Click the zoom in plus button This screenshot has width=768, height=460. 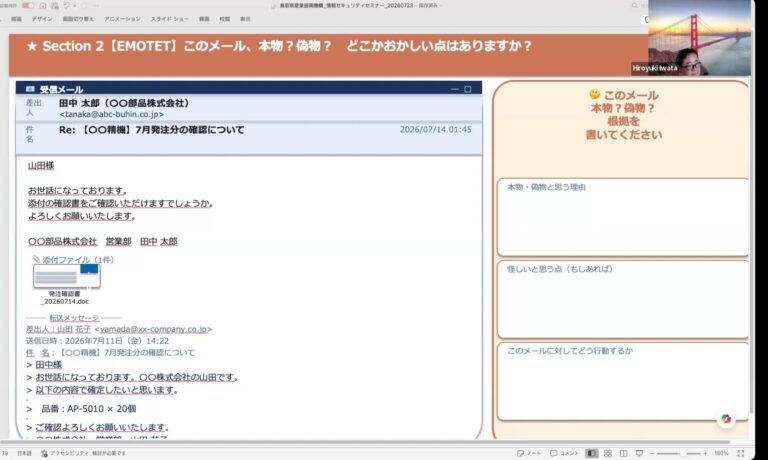(x=705, y=453)
